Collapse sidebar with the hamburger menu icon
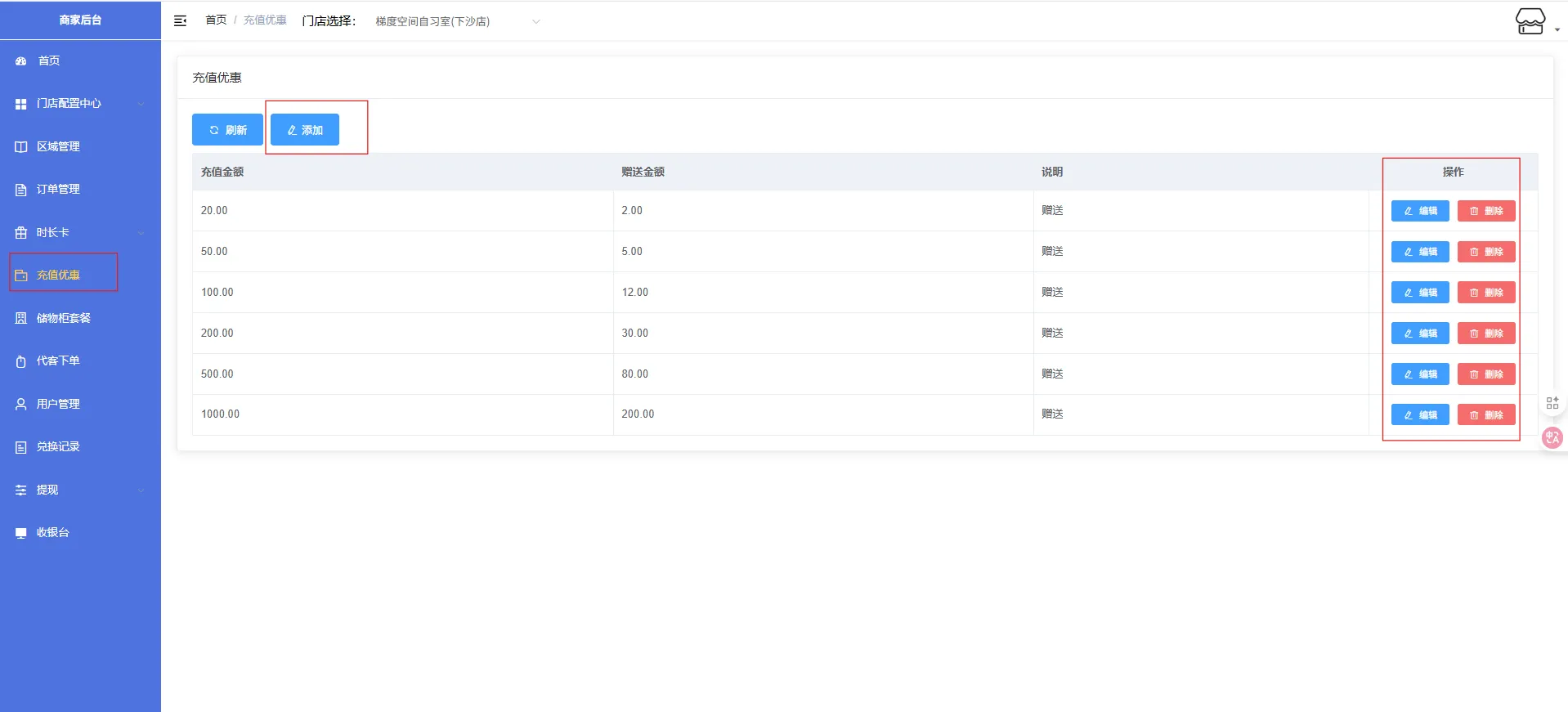The height and width of the screenshot is (712, 1568). click(x=180, y=20)
